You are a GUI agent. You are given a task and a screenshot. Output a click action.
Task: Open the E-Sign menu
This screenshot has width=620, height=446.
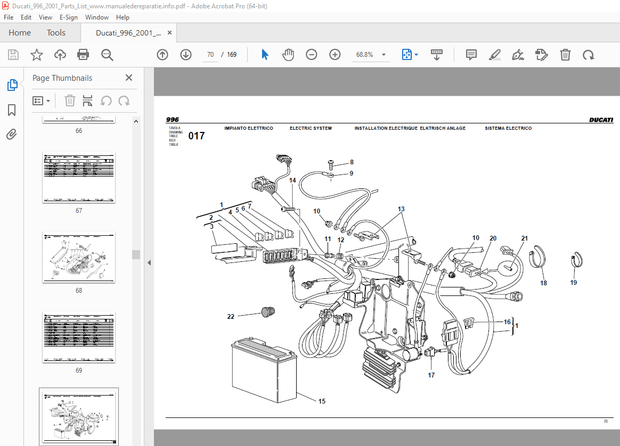(x=69, y=17)
